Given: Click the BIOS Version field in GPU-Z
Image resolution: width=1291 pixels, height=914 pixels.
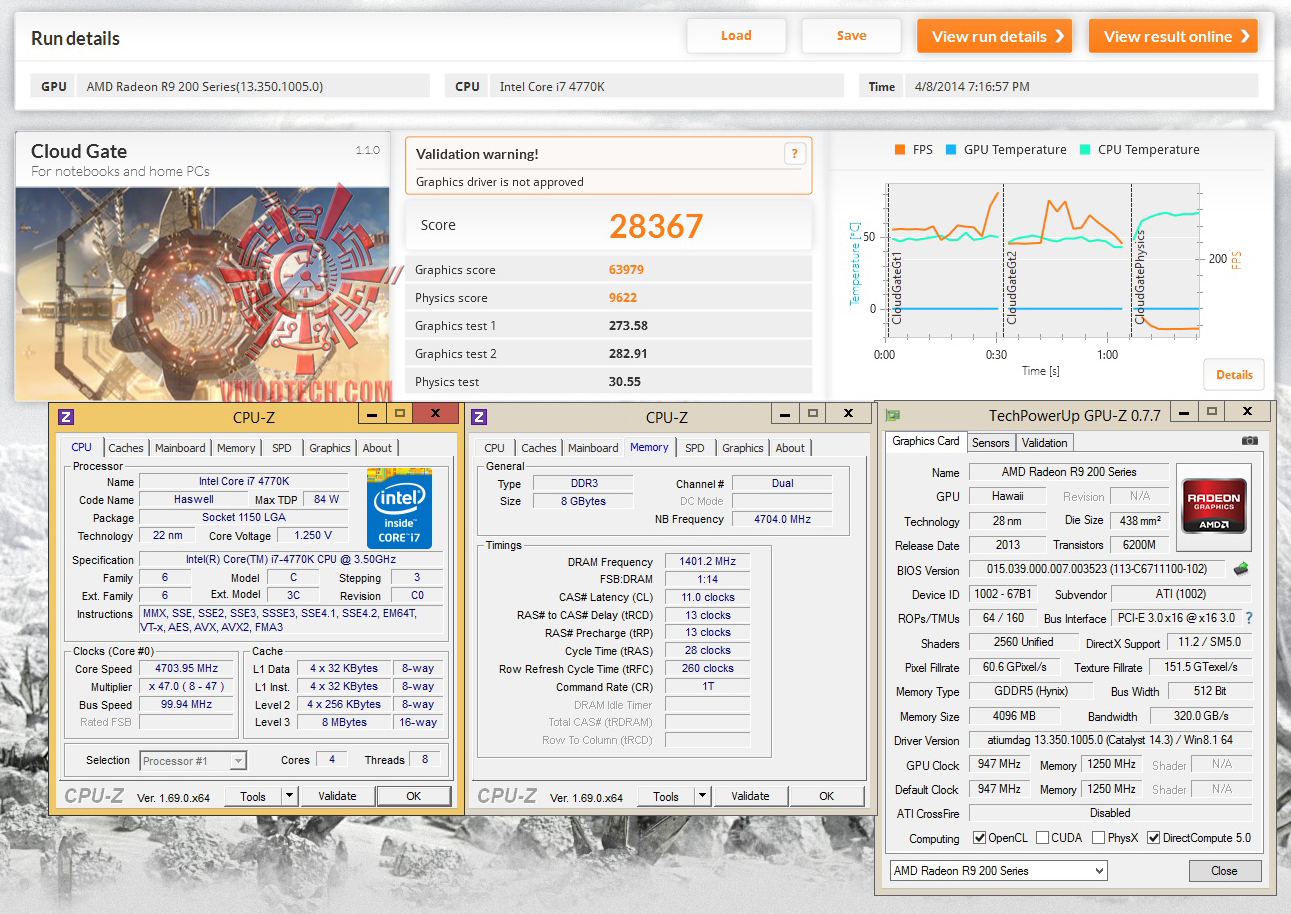Looking at the screenshot, I should click(x=1097, y=570).
